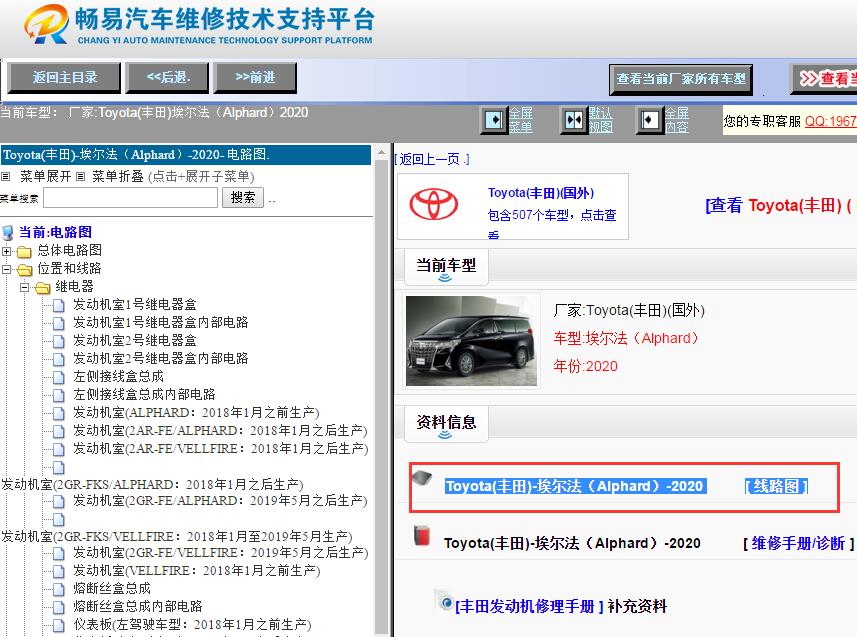
Task: Open 发动机室1号继电器盒 document
Action: (134, 304)
